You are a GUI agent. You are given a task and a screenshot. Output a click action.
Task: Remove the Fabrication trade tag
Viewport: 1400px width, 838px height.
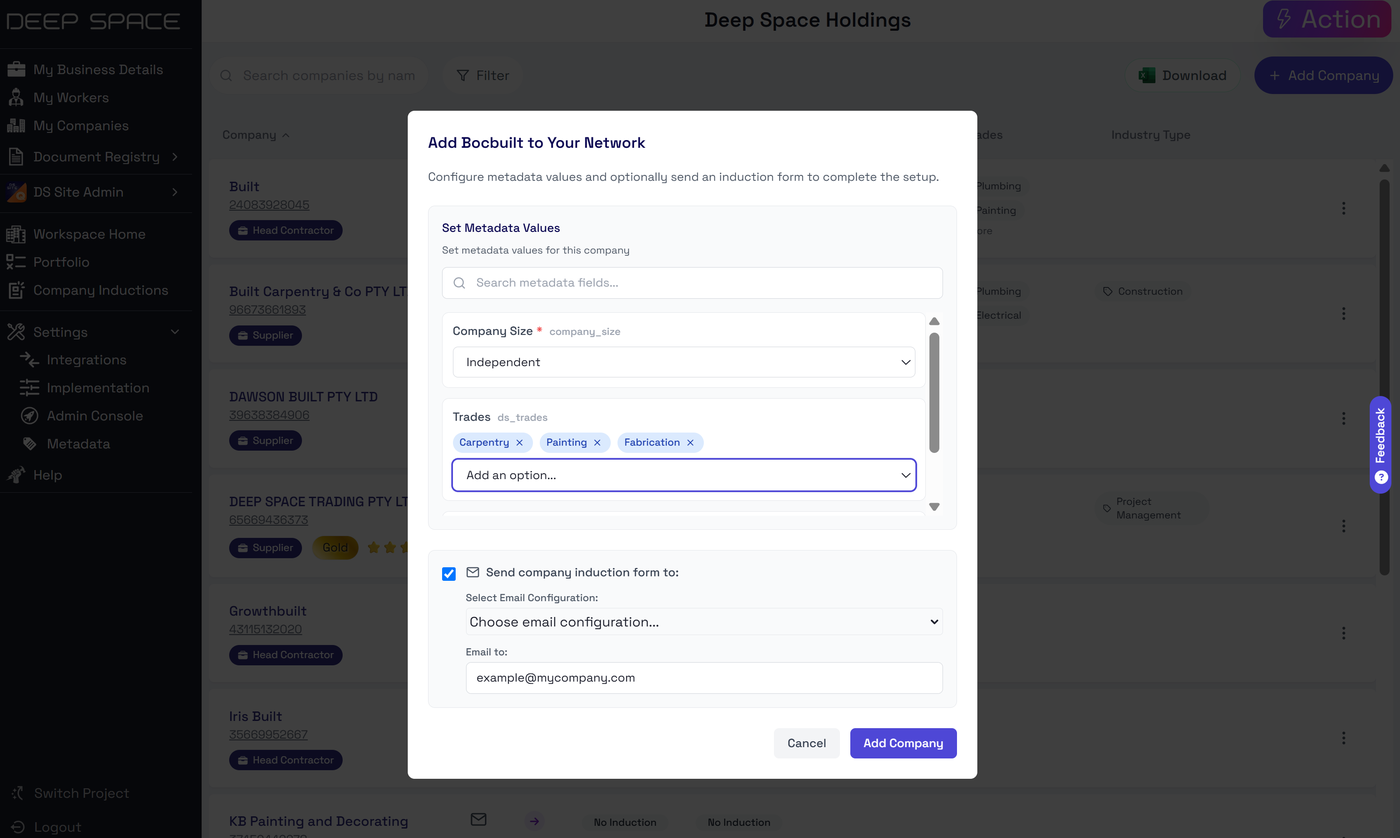[x=690, y=442]
